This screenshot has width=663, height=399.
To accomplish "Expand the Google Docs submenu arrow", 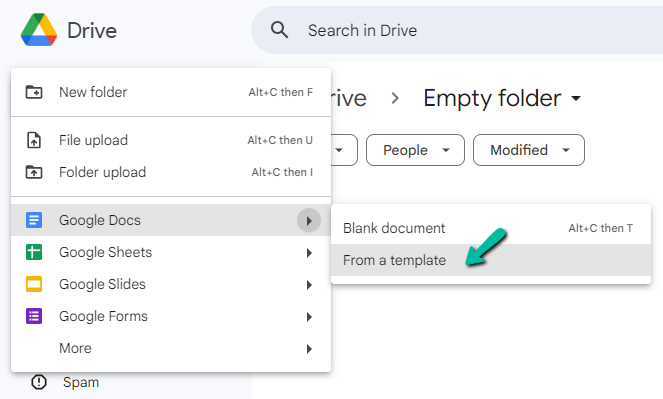I will [x=309, y=220].
